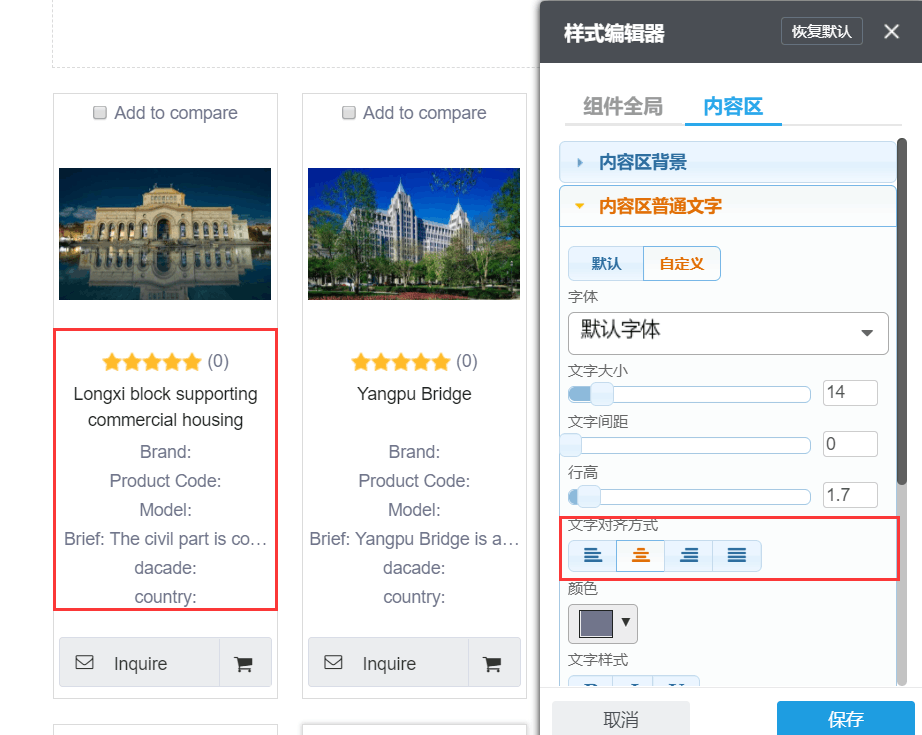Viewport: 922px width, 735px height.
Task: Click the envelope icon in Longxi's Inquire button
Action: tap(84, 662)
